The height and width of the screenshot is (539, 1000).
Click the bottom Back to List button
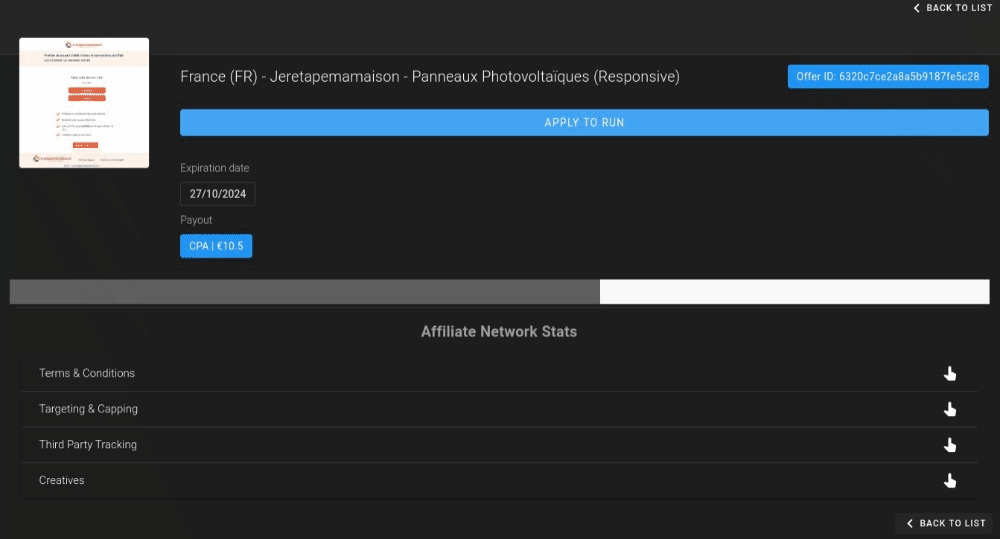944,523
